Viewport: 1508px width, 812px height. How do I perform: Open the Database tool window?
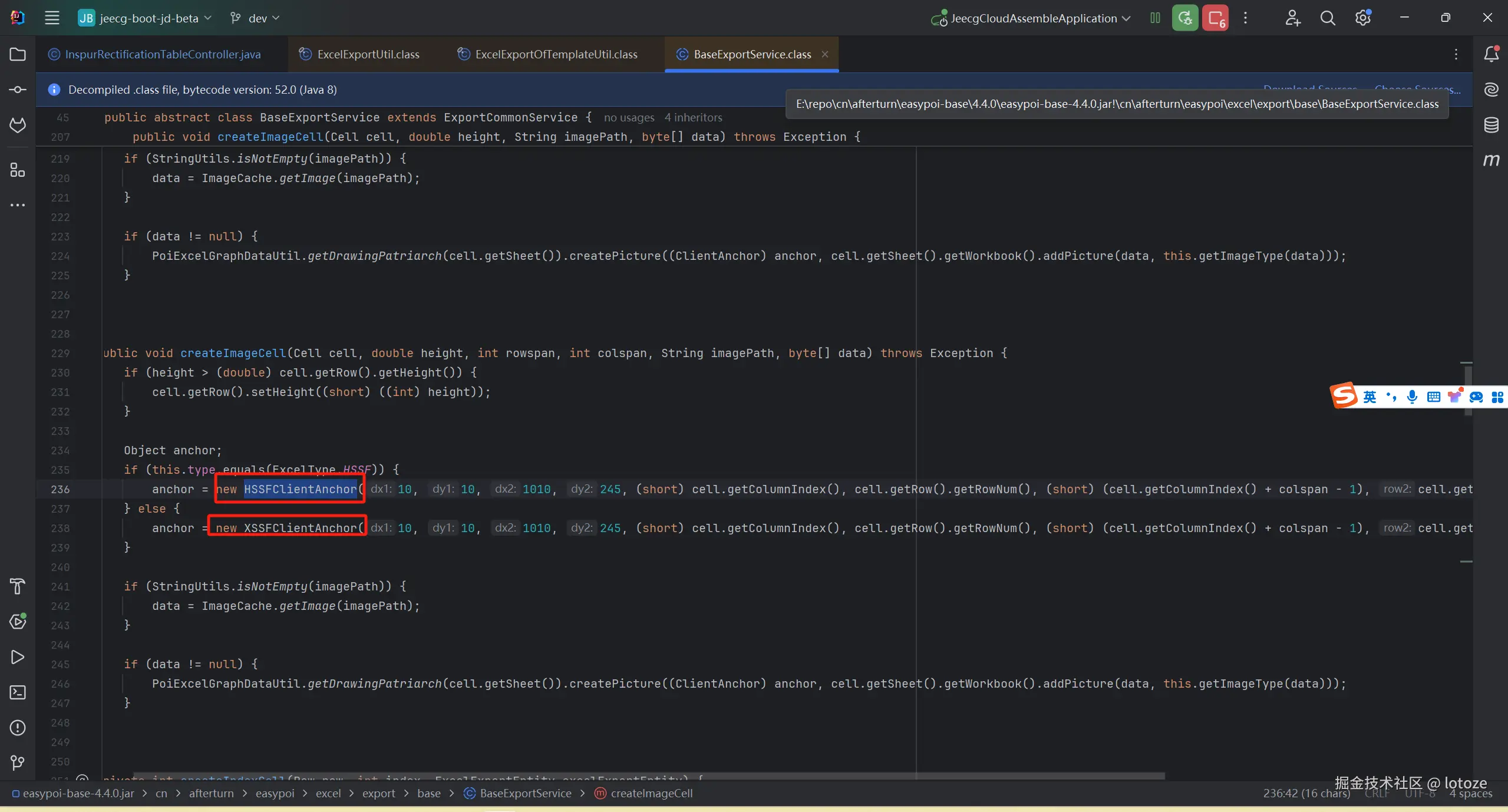[x=1491, y=125]
